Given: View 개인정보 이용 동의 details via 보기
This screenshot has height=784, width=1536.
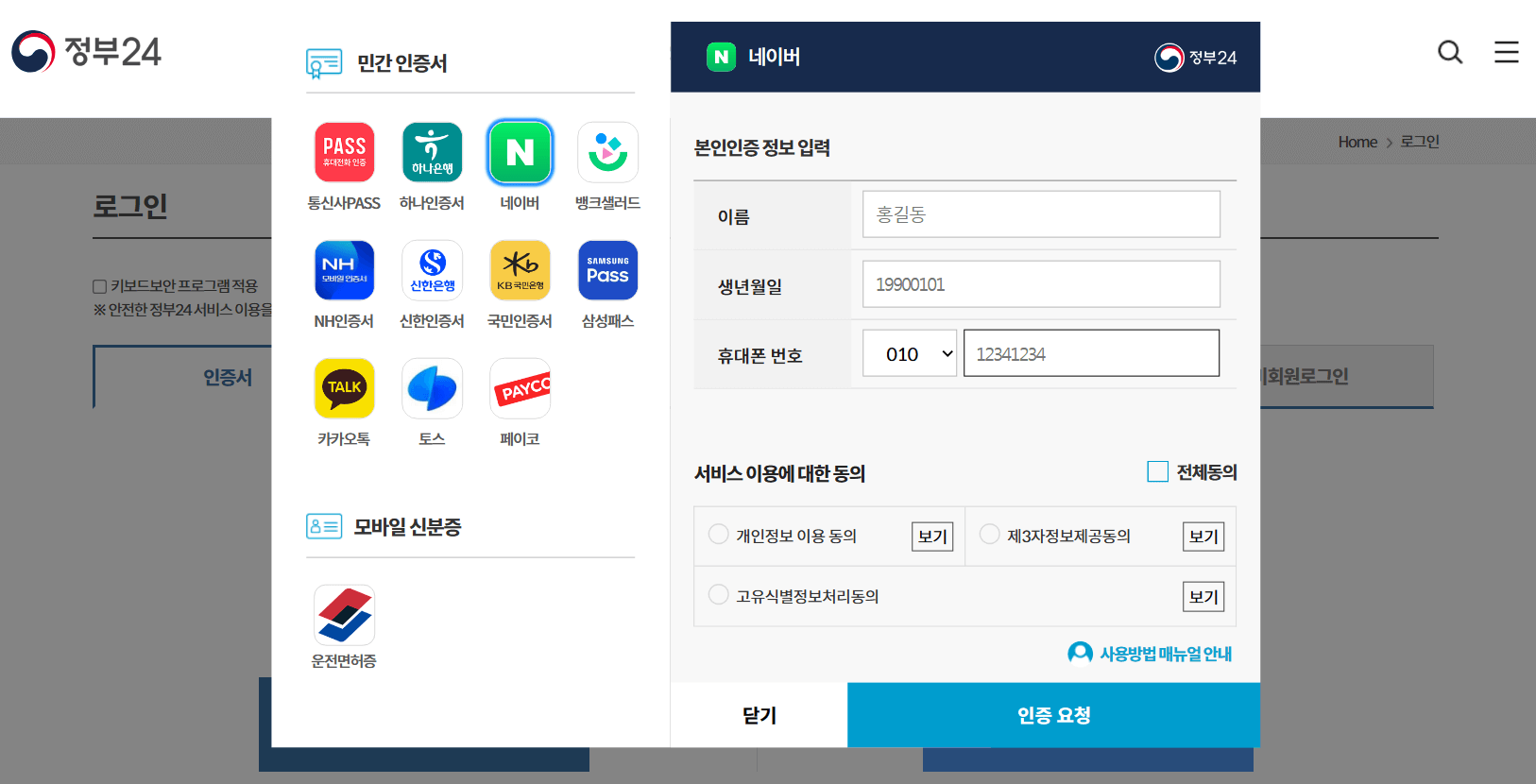Looking at the screenshot, I should tap(932, 537).
